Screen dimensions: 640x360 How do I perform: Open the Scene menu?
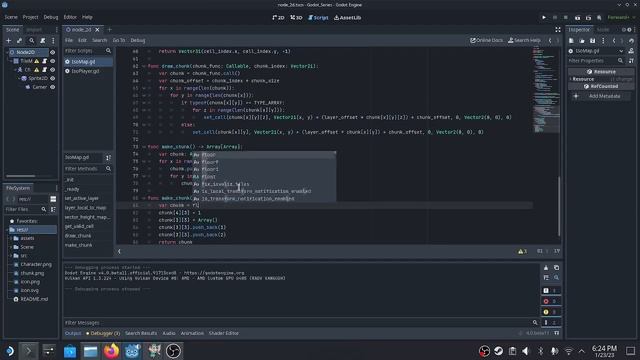[11, 17]
